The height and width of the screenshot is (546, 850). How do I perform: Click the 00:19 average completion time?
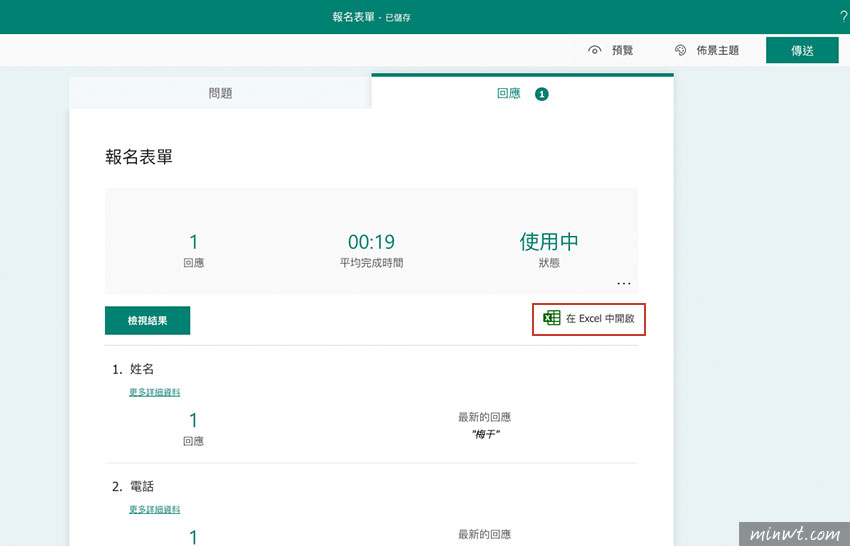tap(371, 242)
